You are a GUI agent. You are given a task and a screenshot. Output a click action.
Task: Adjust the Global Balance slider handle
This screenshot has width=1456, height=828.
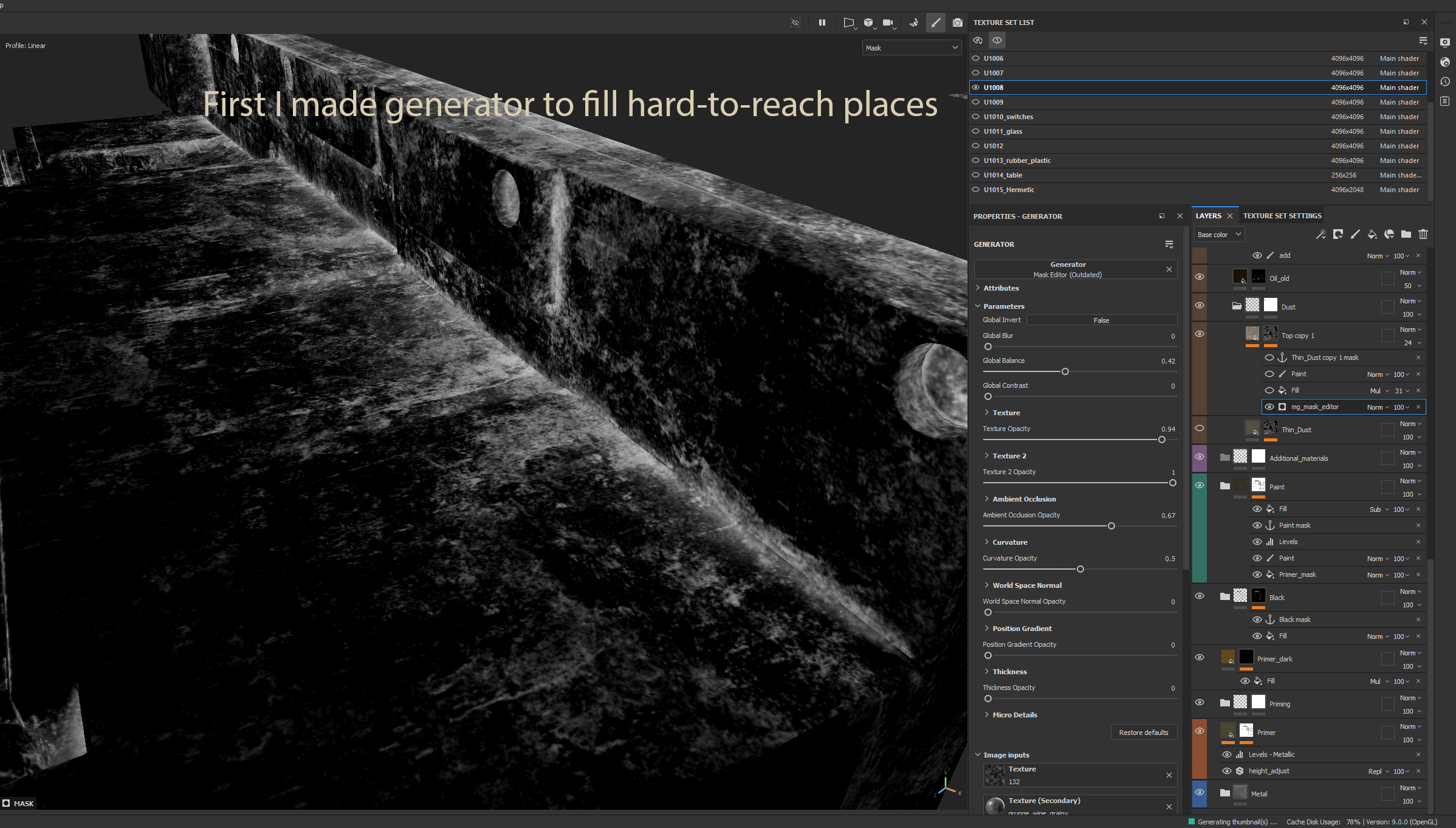pos(1065,371)
